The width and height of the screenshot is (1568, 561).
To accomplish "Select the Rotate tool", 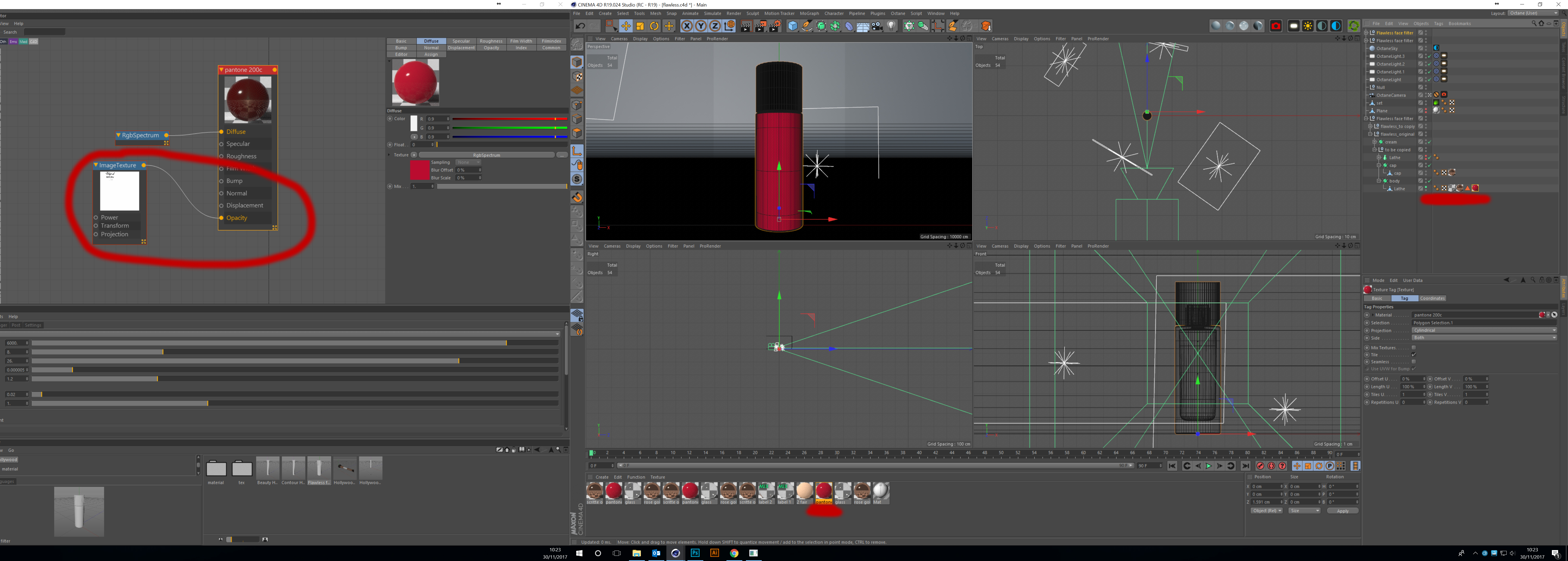I will pos(654,26).
